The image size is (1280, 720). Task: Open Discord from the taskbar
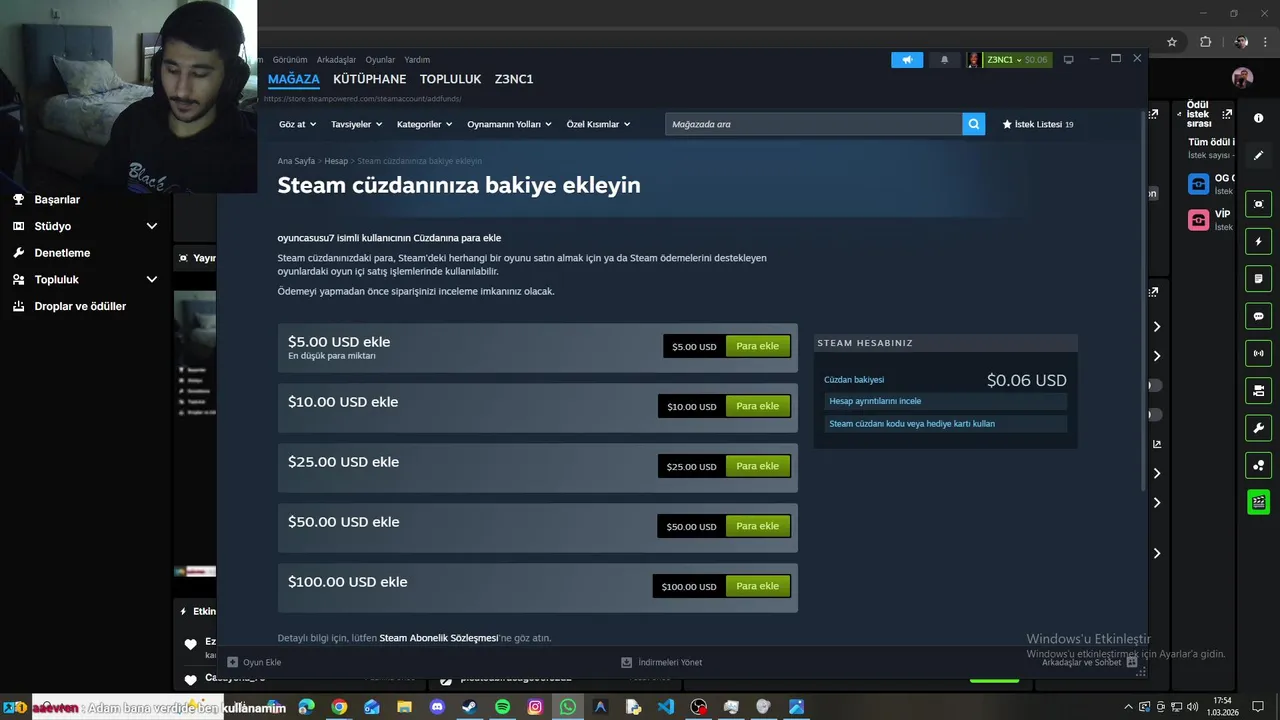pyautogui.click(x=437, y=707)
